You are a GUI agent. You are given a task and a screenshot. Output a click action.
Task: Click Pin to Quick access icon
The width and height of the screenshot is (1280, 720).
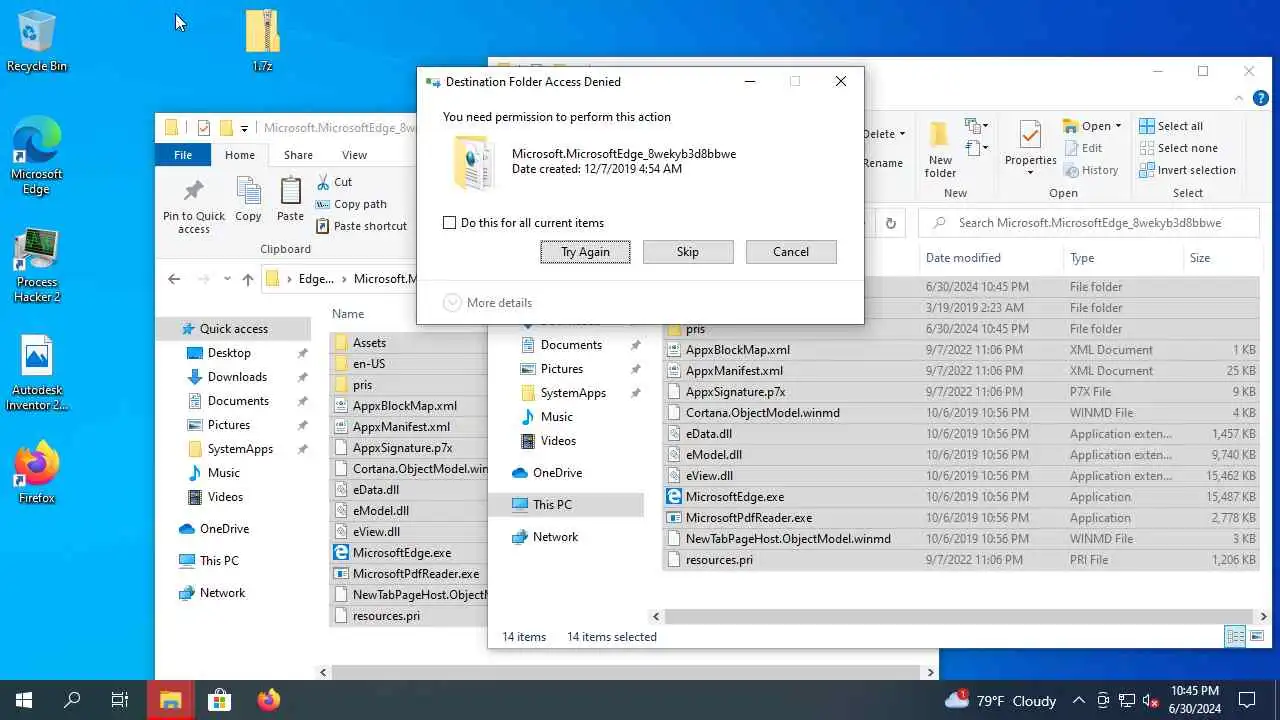(194, 207)
